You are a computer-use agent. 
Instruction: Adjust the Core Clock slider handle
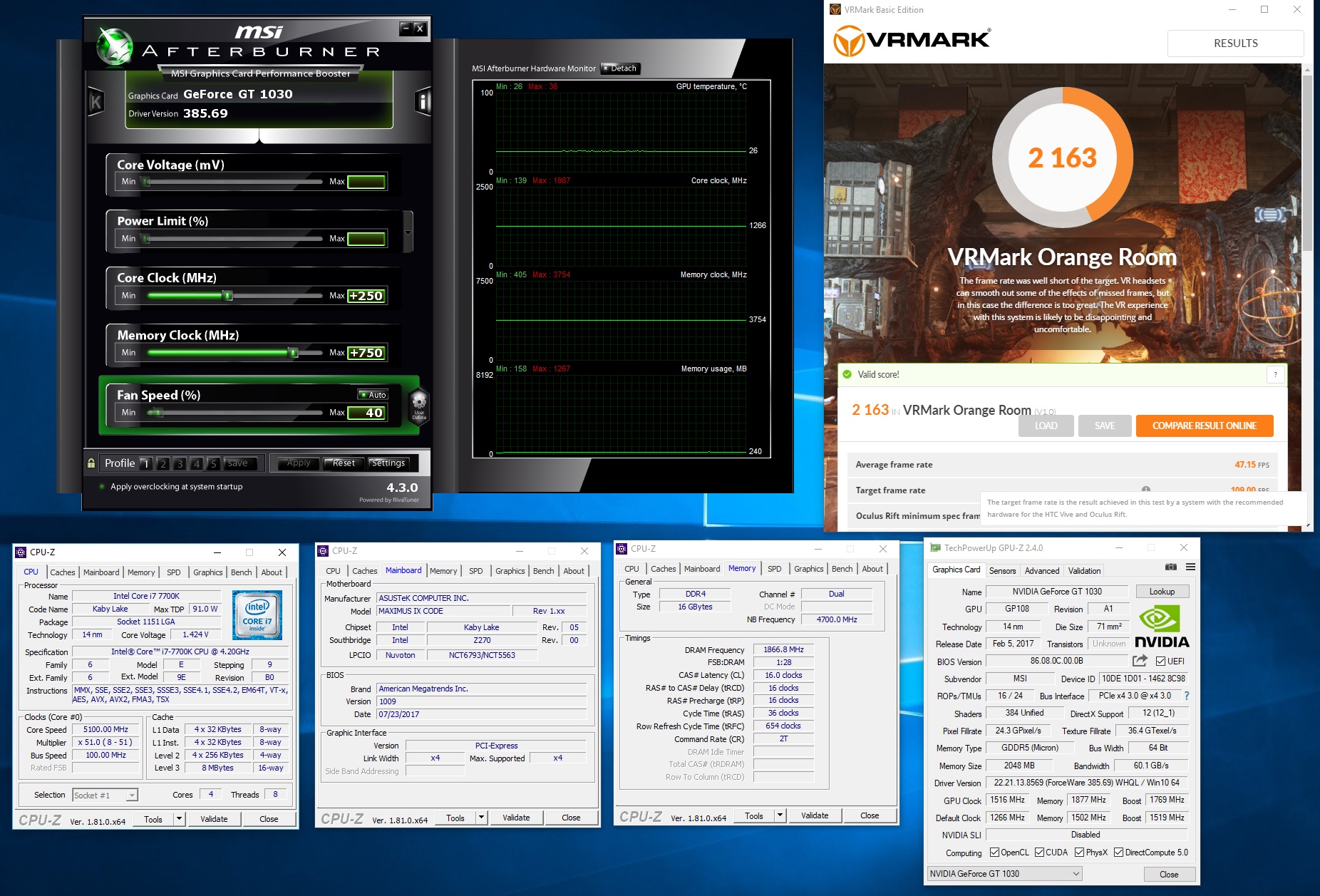click(227, 295)
